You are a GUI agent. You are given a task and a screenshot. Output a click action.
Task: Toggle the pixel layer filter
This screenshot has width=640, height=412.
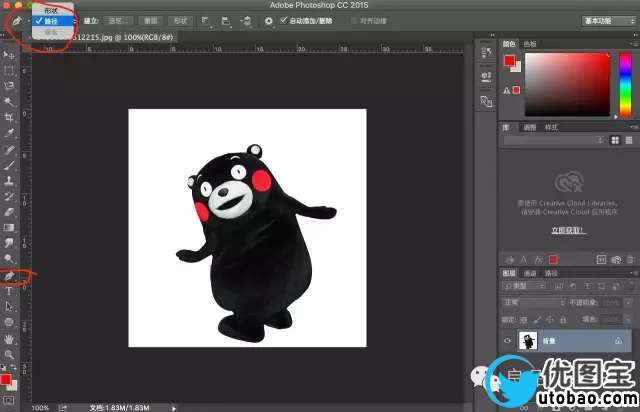tap(558, 286)
